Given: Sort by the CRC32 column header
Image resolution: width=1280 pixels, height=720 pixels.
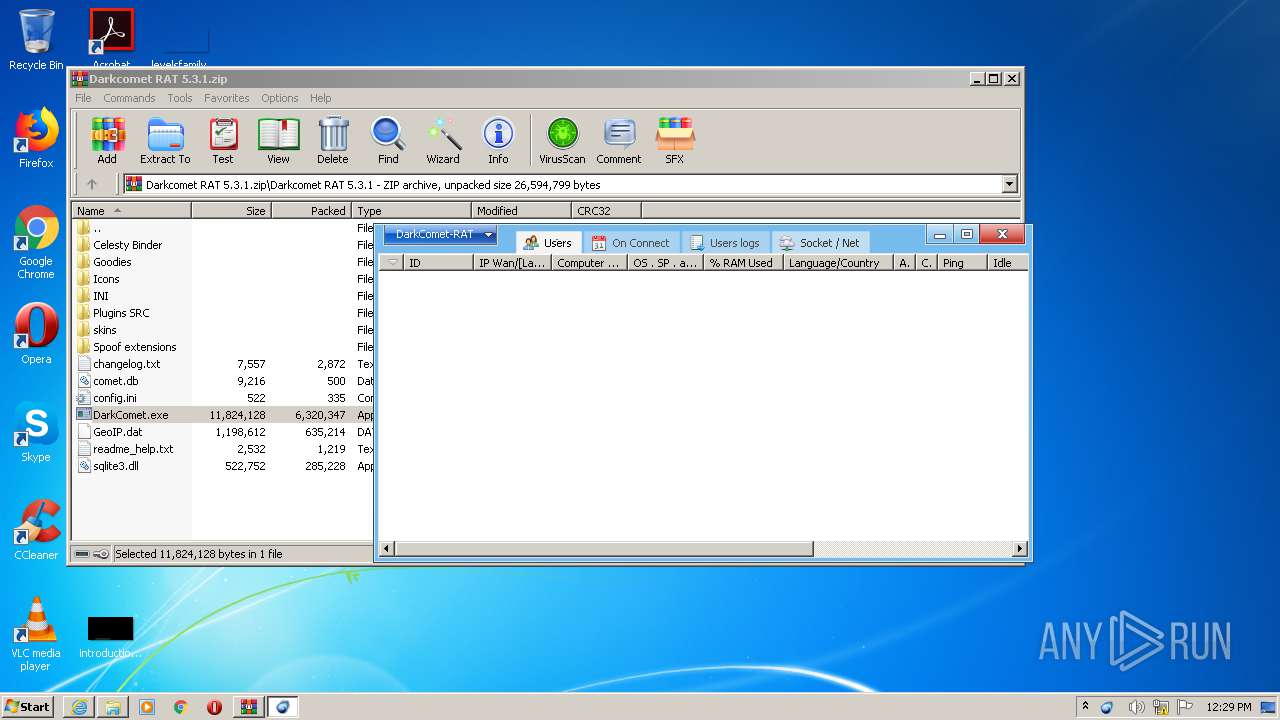Looking at the screenshot, I should [x=607, y=211].
